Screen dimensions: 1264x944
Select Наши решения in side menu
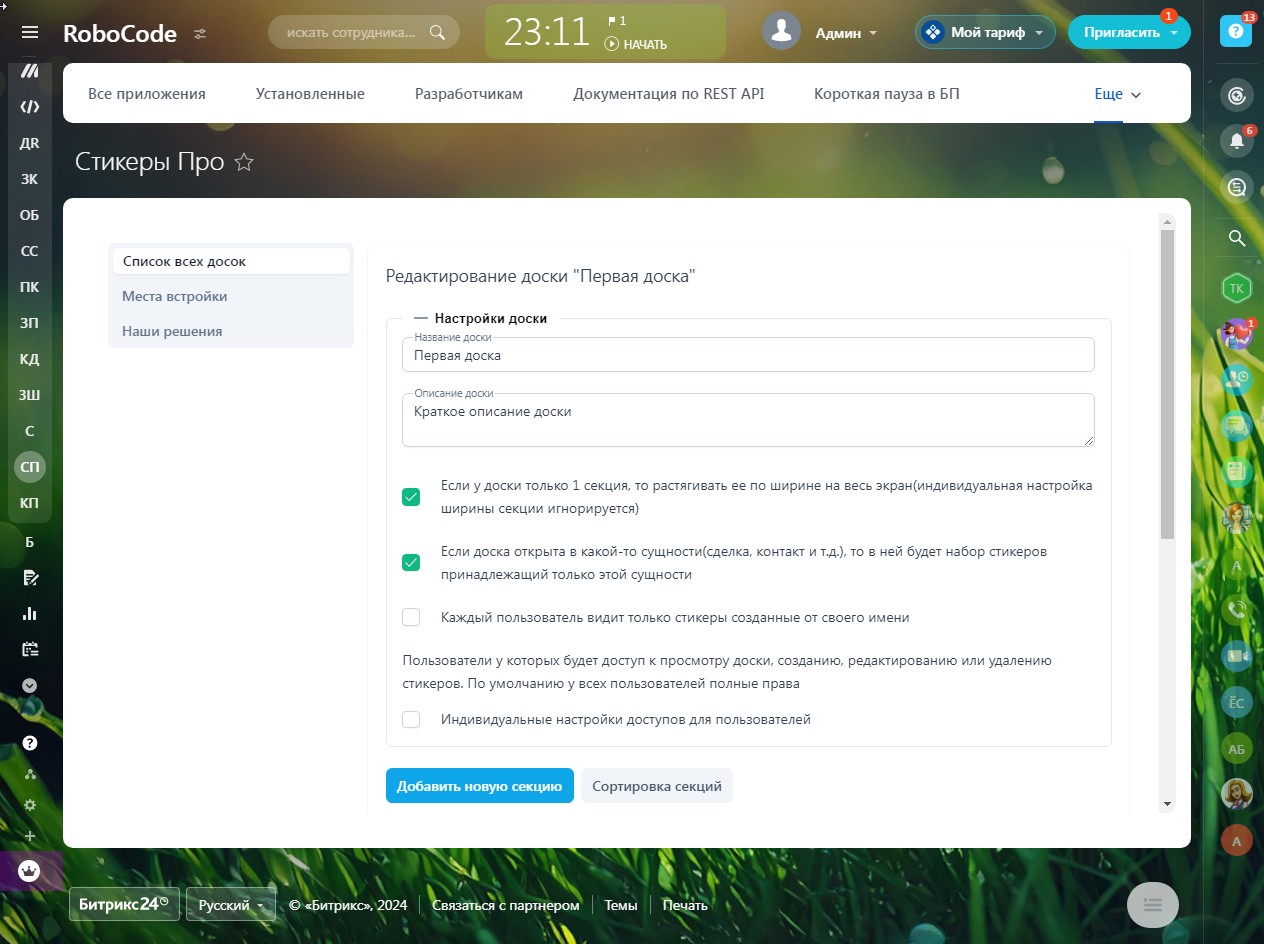pyautogui.click(x=231, y=331)
